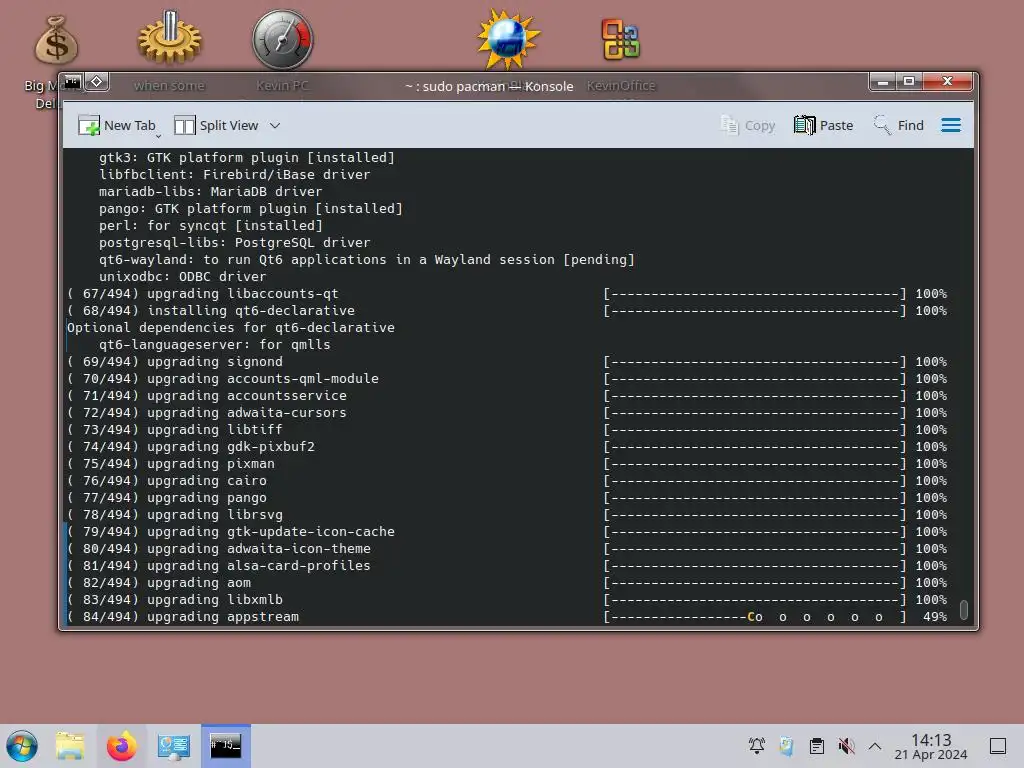
Task: Click 'Optional dependencies for qt6-declarative' text
Action: (x=231, y=328)
